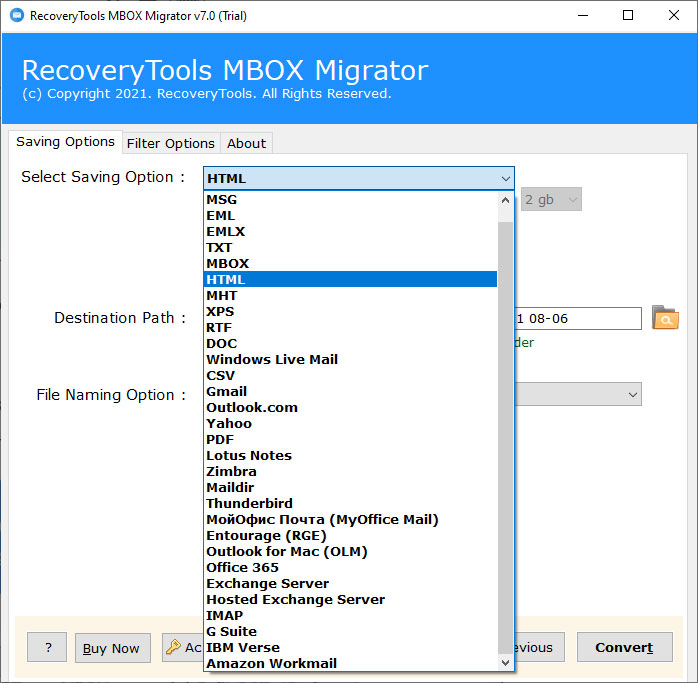The image size is (698, 683).
Task: Select Maildir format option
Action: 350,488
